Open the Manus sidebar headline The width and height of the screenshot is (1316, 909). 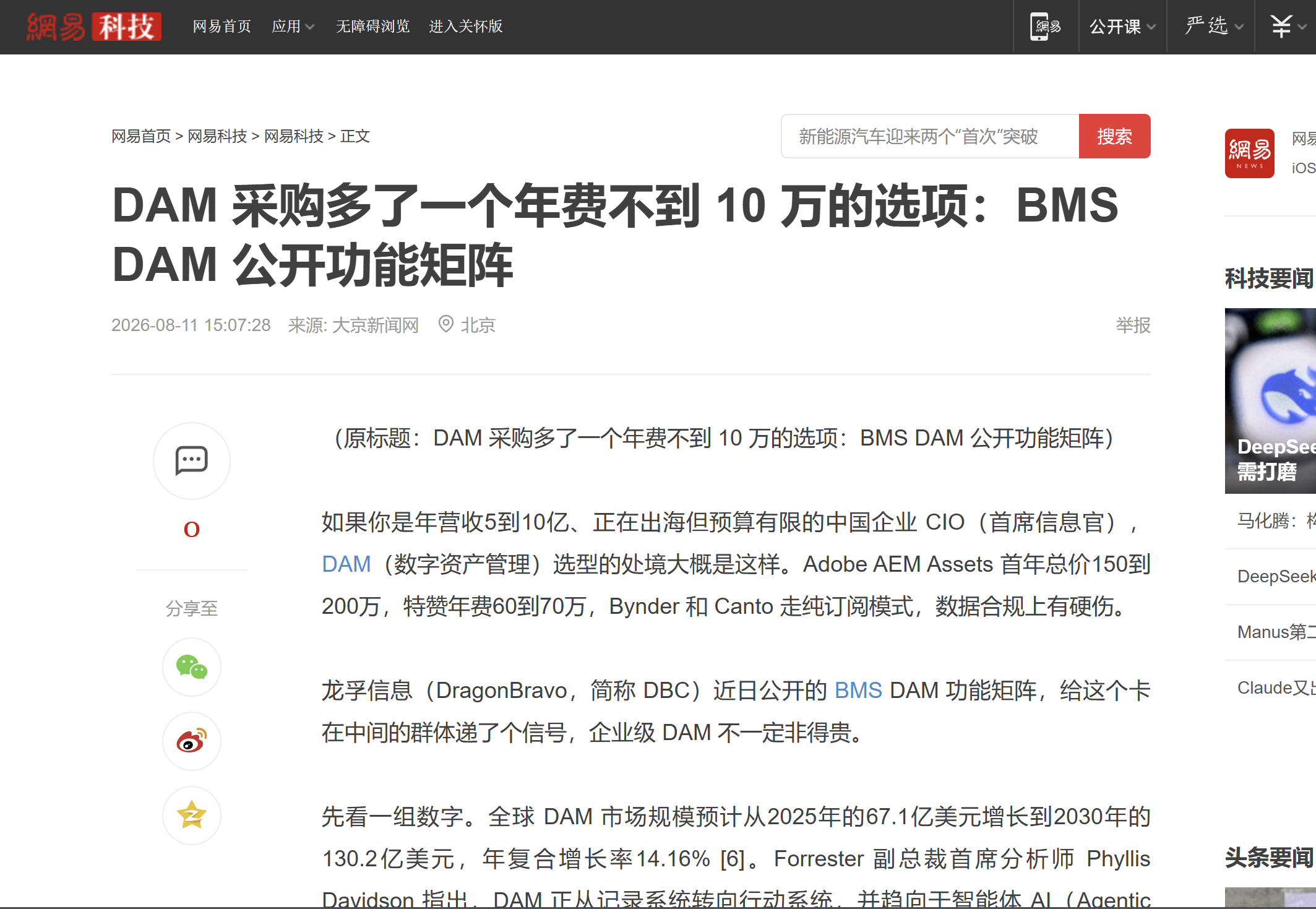1276,632
